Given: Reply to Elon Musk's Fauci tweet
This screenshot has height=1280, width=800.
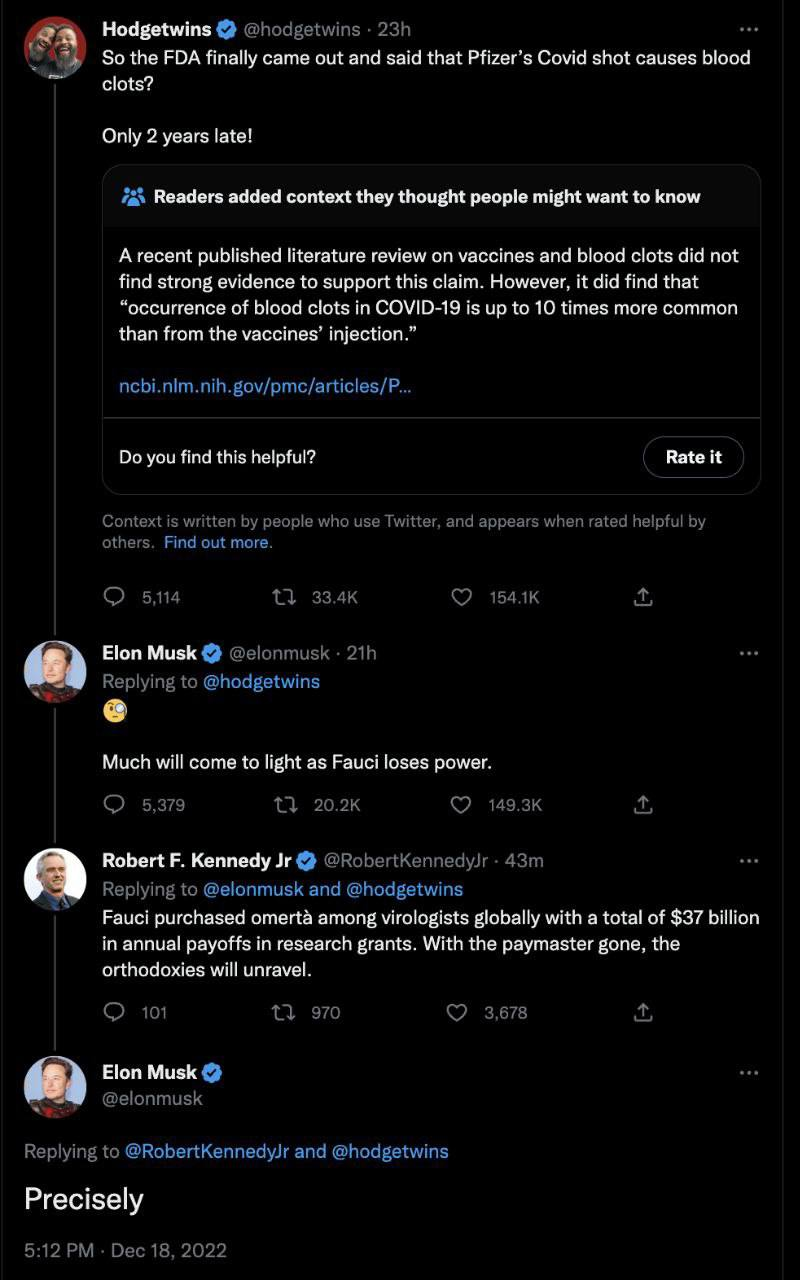Looking at the screenshot, I should click(115, 804).
